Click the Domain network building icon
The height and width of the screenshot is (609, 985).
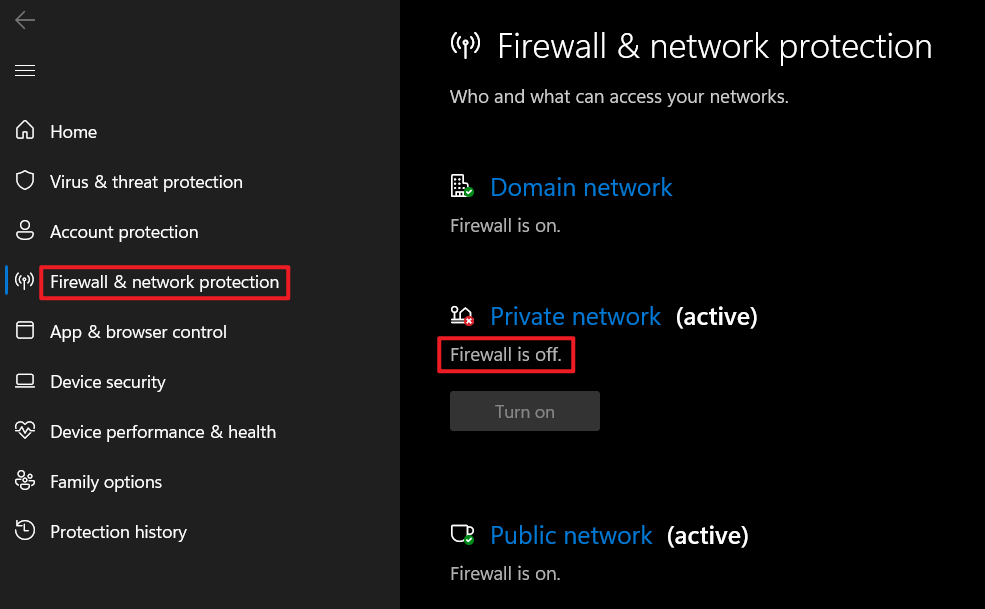461,186
